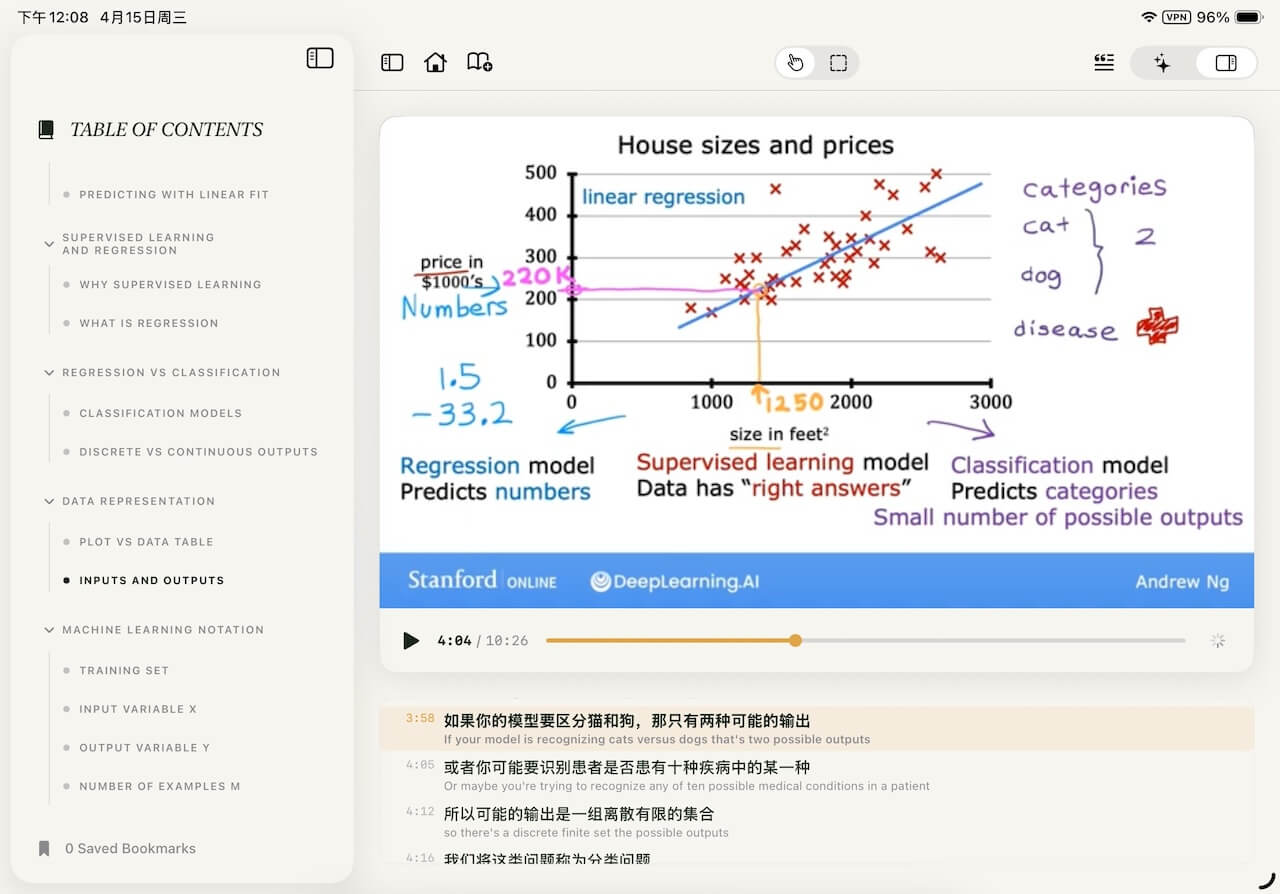This screenshot has height=894, width=1280.
Task: Collapse the Machine Learning Notation section
Action: click(x=49, y=630)
